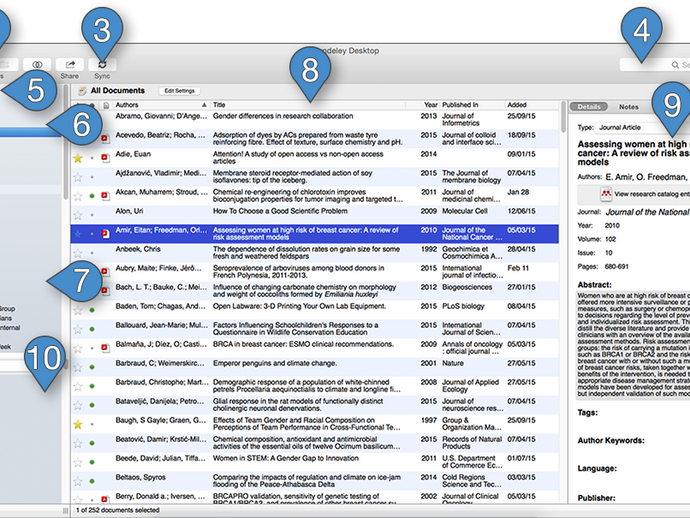The image size is (690, 518).
Task: Sort by the Authors column header
Action: pos(161,105)
